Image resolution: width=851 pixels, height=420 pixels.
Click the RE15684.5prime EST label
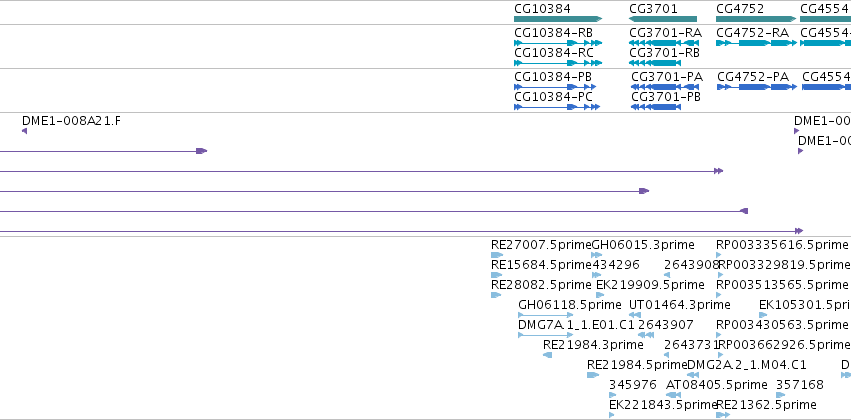(x=541, y=265)
